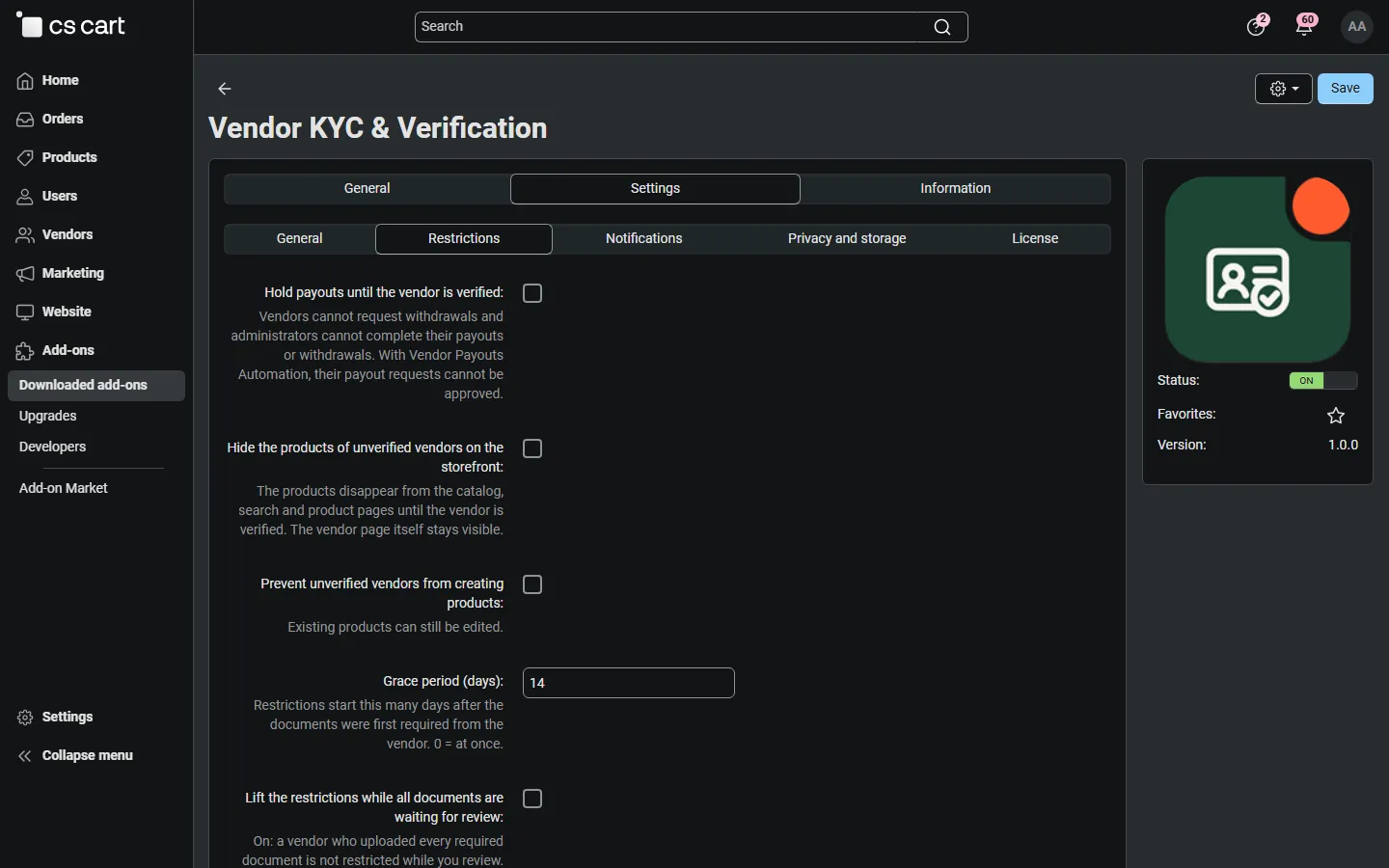The image size is (1389, 868).
Task: Click the top Search box
Action: pyautogui.click(x=692, y=27)
